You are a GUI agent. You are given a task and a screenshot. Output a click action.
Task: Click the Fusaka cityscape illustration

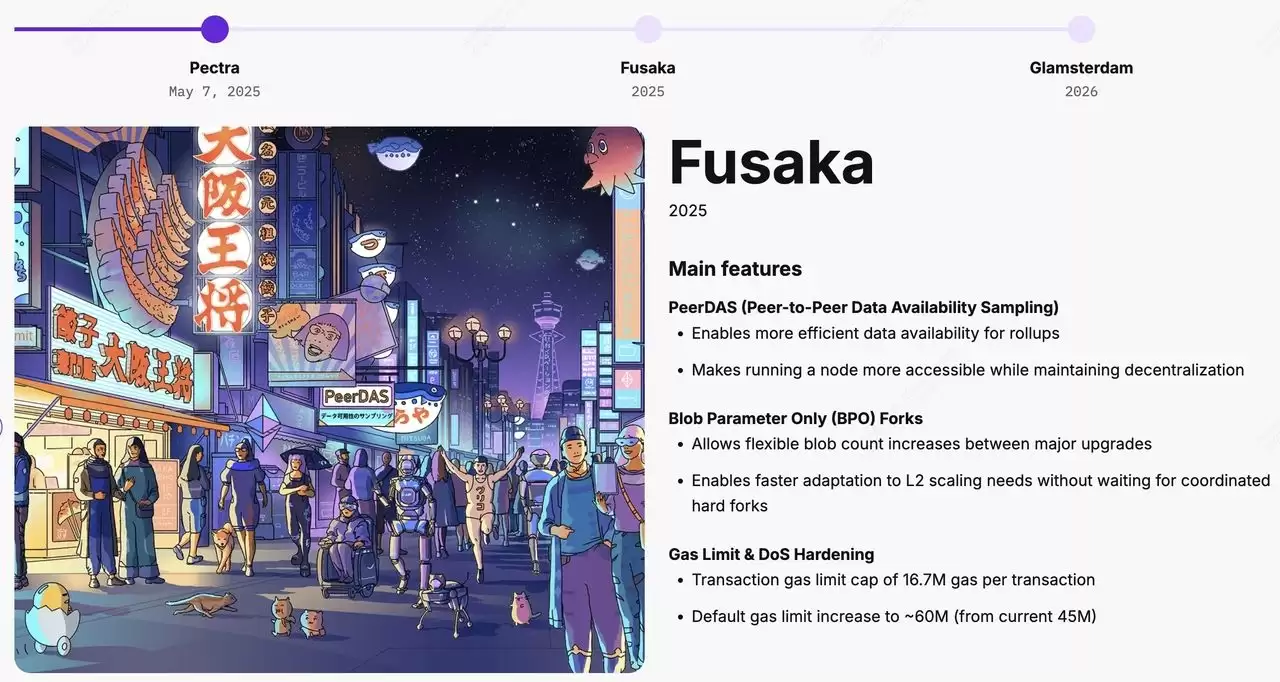click(330, 400)
